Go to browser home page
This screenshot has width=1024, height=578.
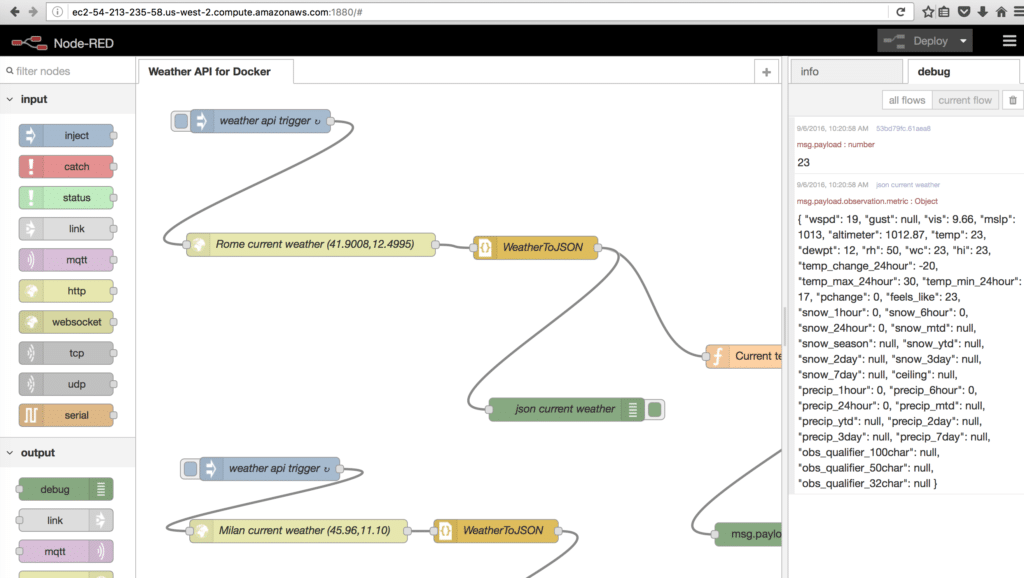pos(1000,12)
